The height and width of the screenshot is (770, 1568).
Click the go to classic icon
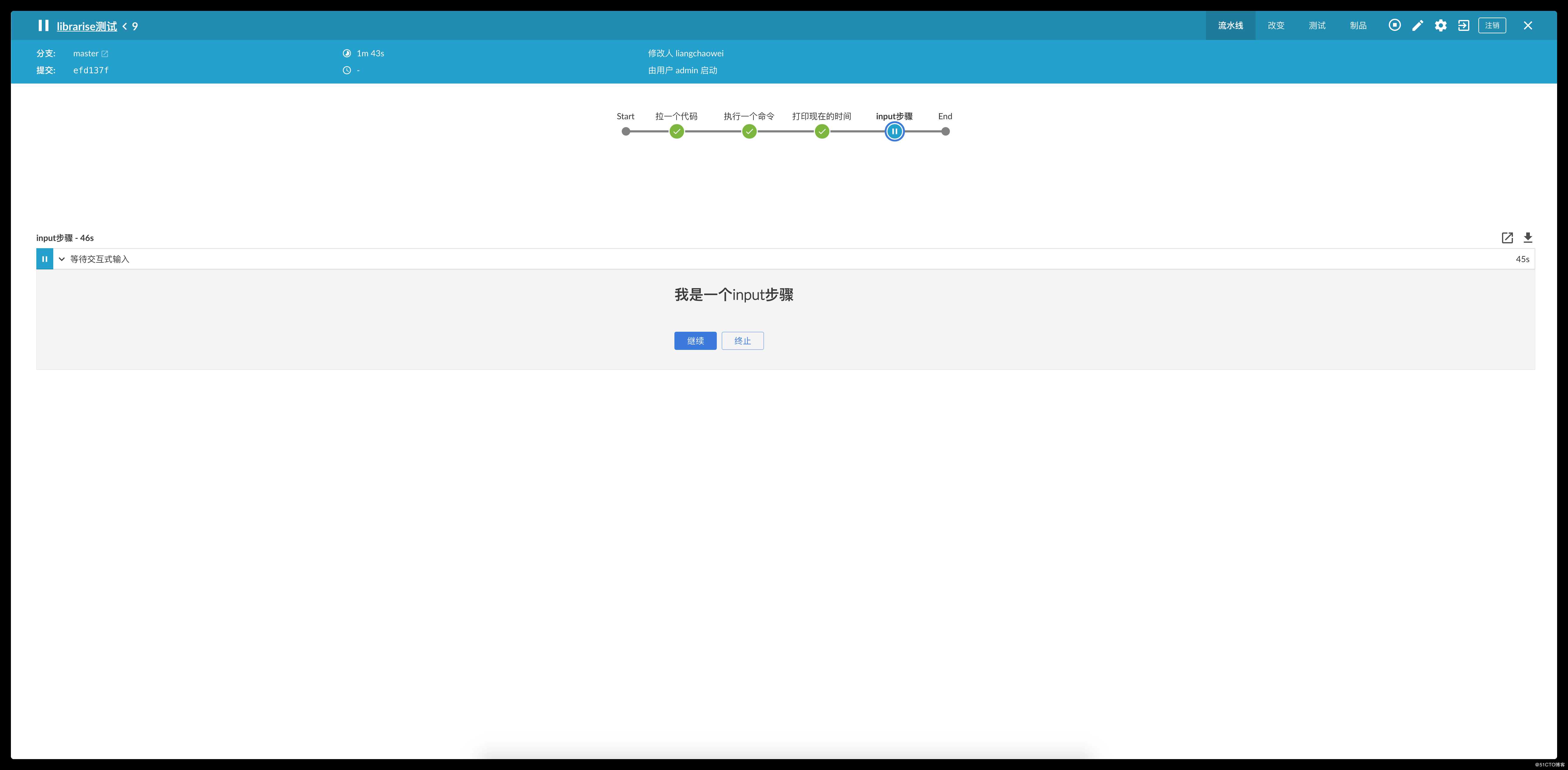pos(1463,25)
